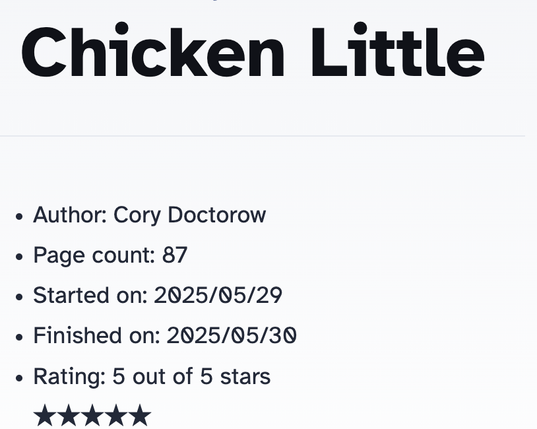Image resolution: width=537 pixels, height=429 pixels.
Task: Click the start date 2025/05/29
Action: point(218,295)
